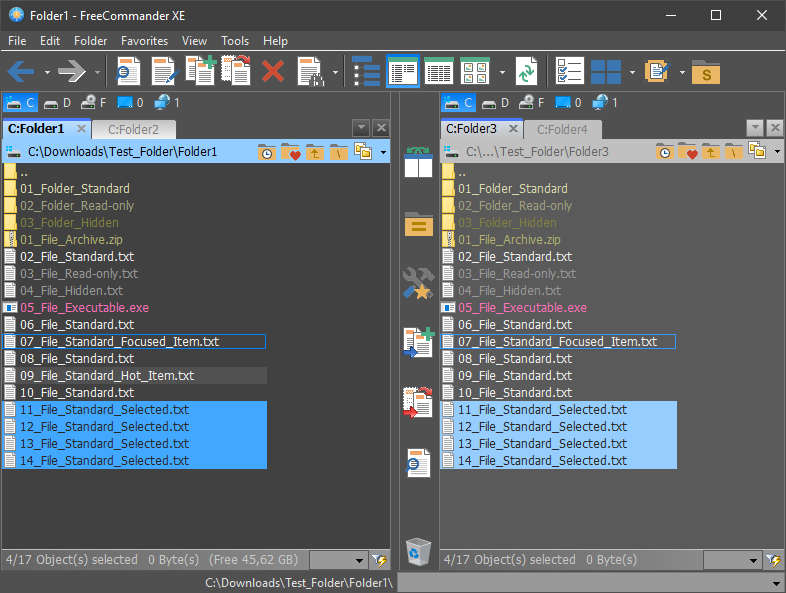This screenshot has width=786, height=593.
Task: Click the back navigation arrow
Action: click(22, 72)
